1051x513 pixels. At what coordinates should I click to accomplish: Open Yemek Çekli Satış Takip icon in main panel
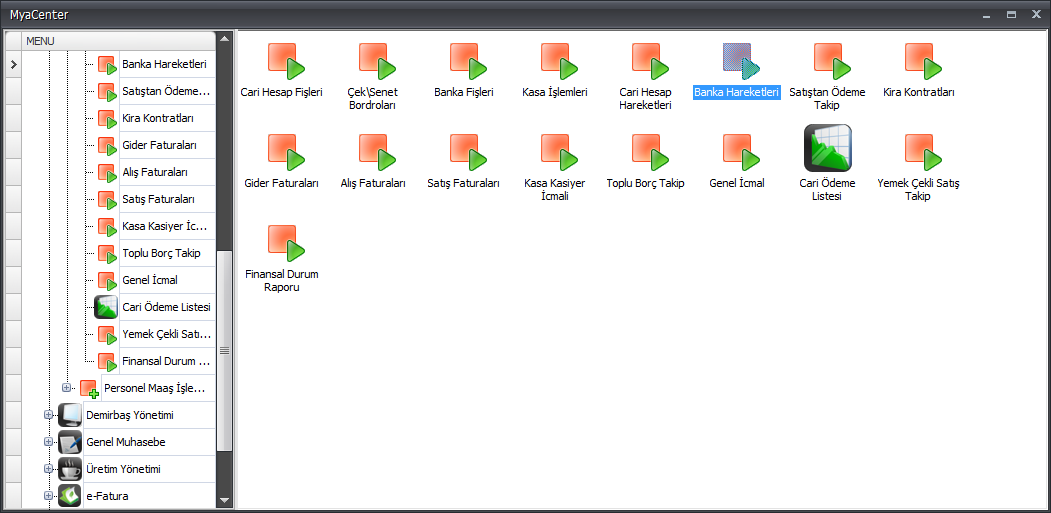tap(924, 152)
